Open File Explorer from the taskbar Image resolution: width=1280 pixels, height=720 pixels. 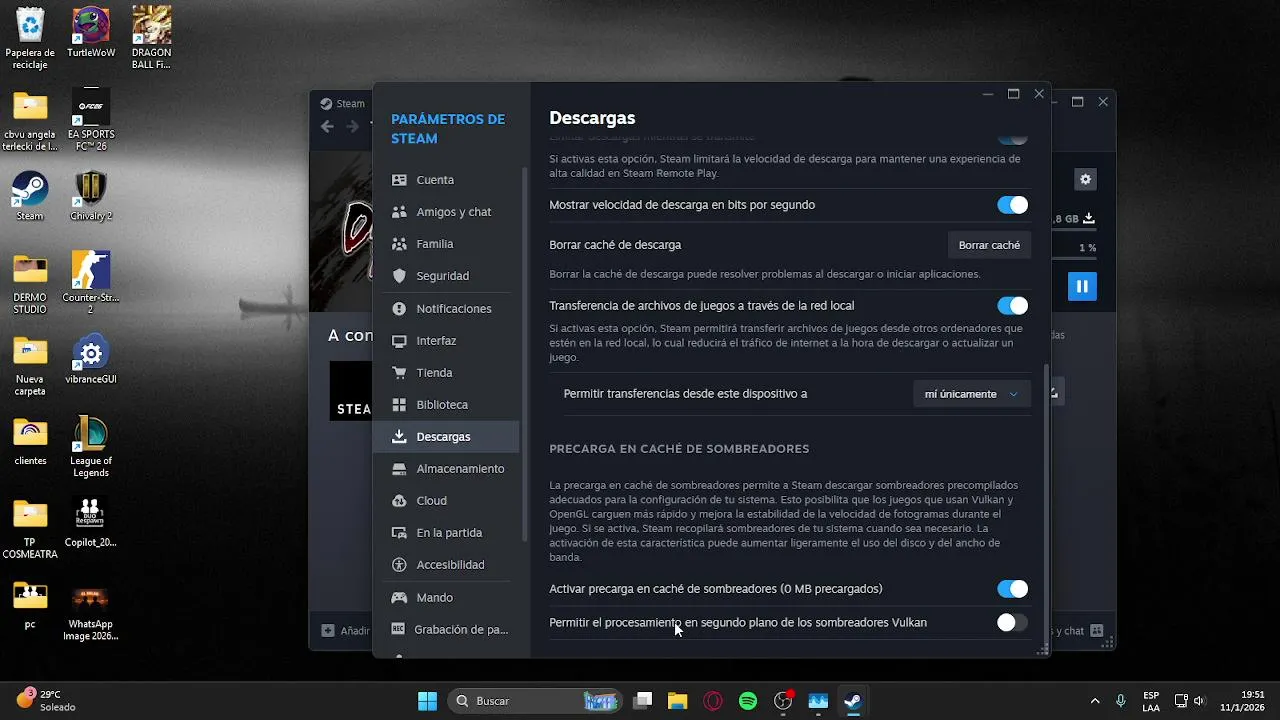point(678,701)
